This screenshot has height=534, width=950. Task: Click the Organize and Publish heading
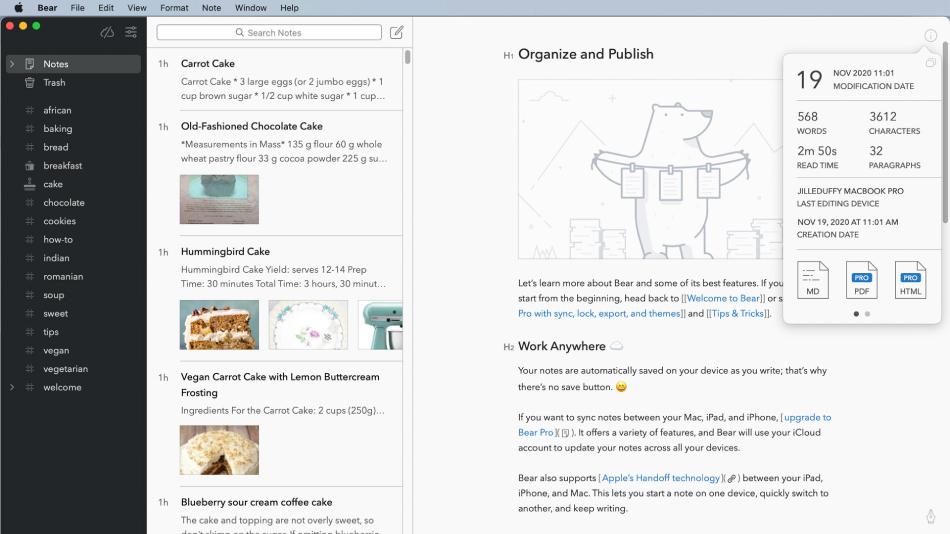click(x=586, y=54)
